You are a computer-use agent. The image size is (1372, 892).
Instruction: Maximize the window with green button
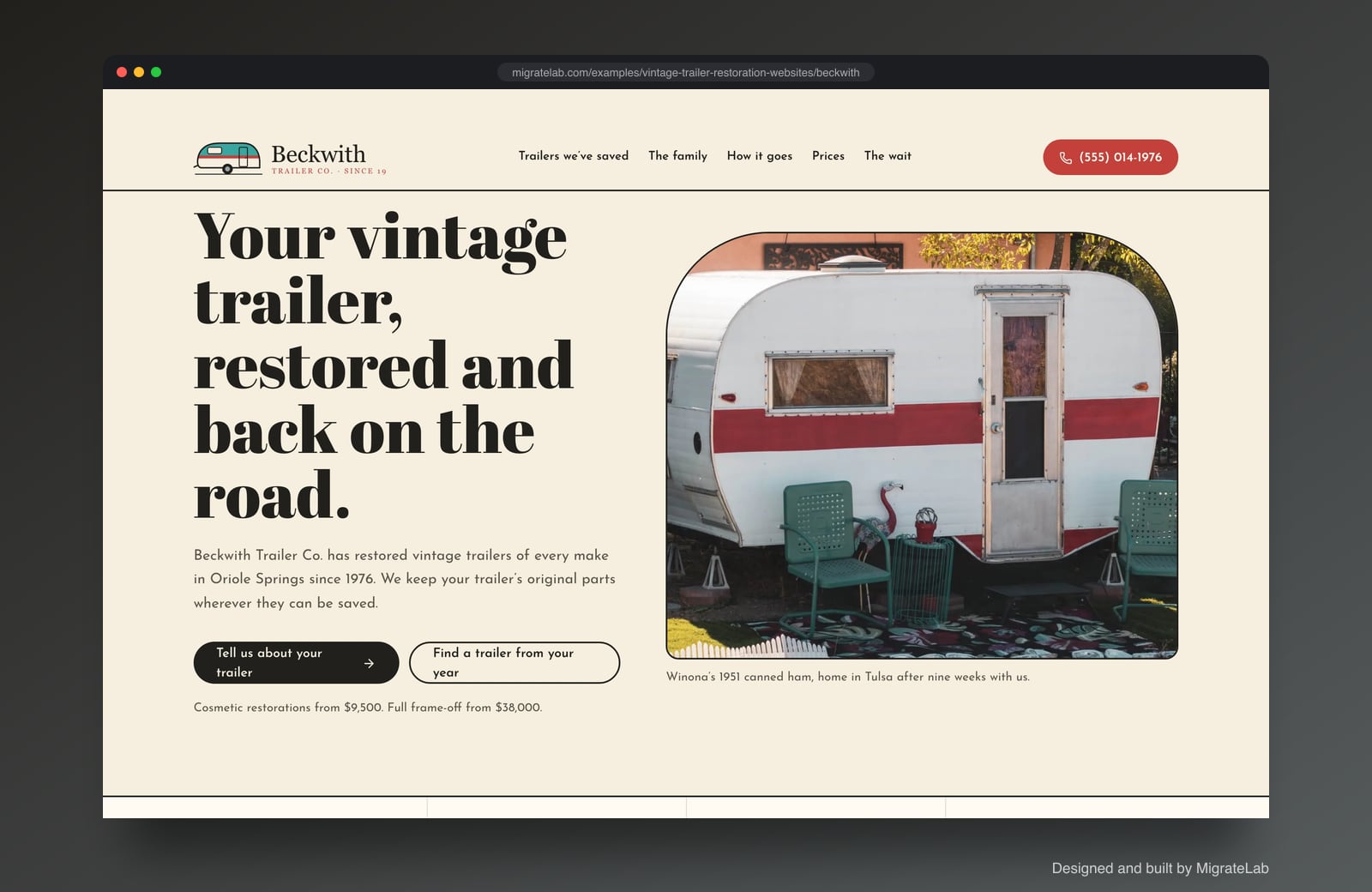tap(156, 72)
